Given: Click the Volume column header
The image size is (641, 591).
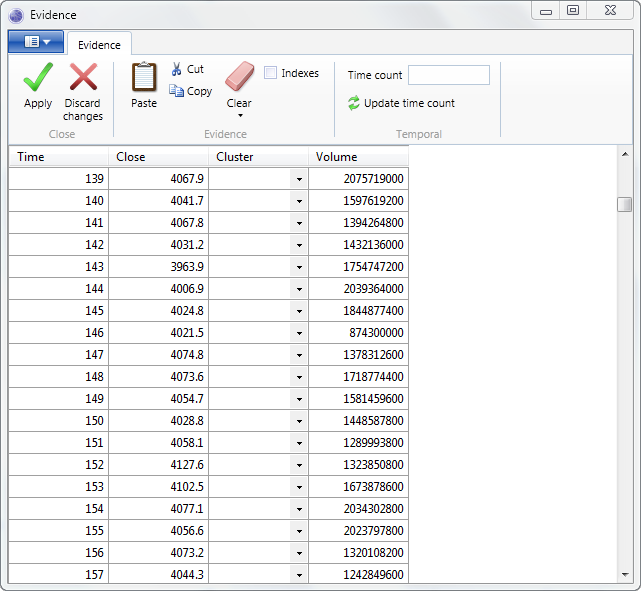Looking at the screenshot, I should [357, 157].
